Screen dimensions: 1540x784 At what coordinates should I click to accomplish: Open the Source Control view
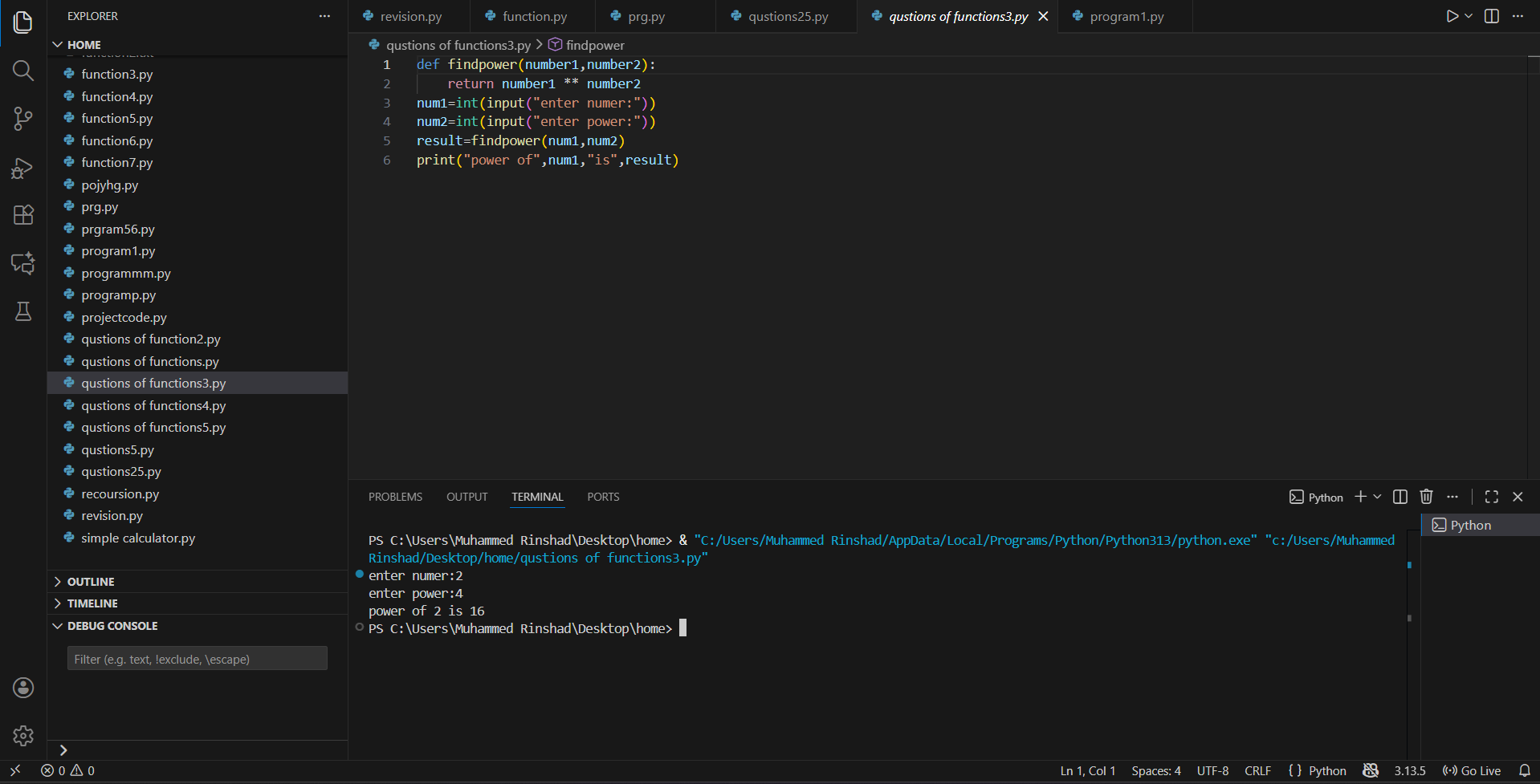[x=22, y=119]
